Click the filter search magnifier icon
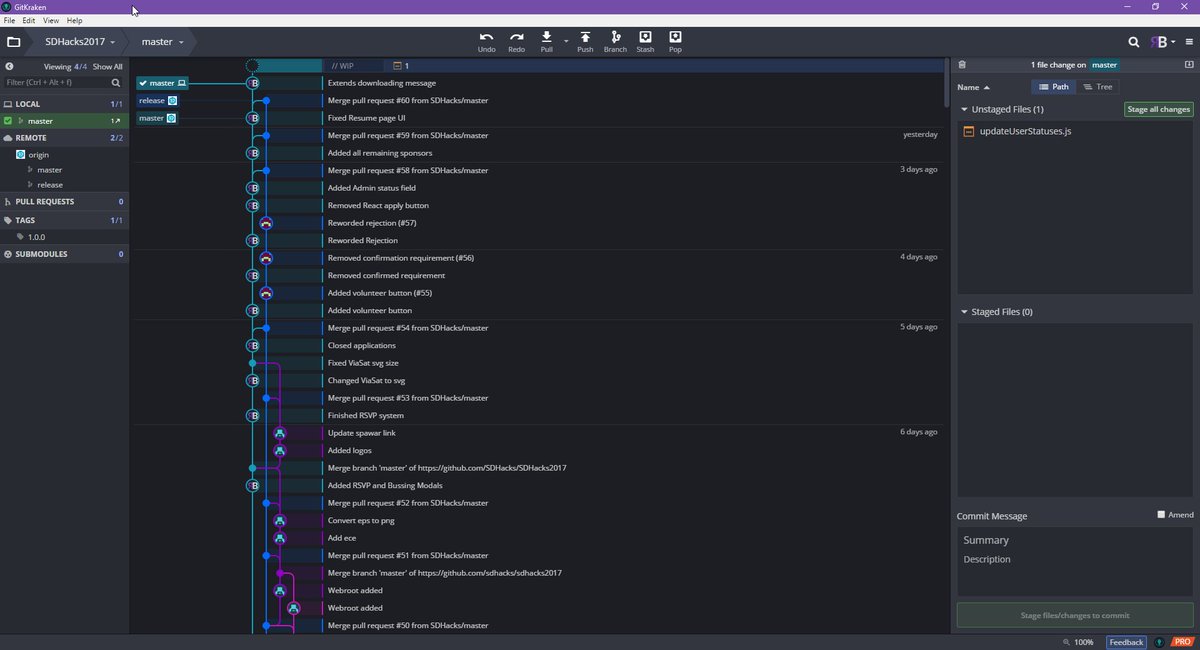The height and width of the screenshot is (650, 1200). tap(116, 83)
